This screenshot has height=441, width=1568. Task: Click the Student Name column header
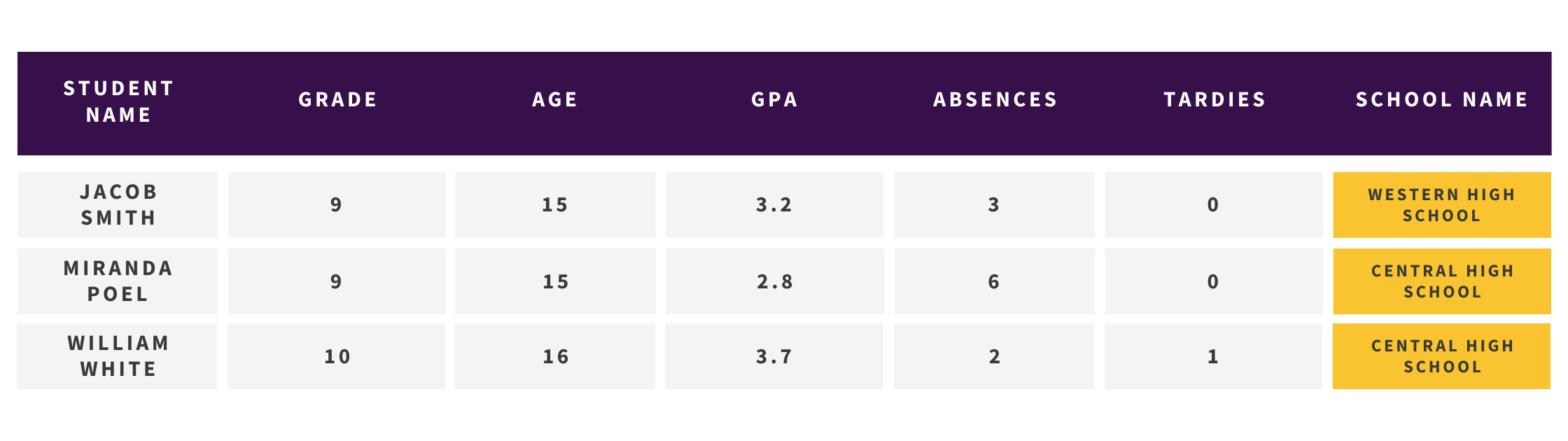[x=118, y=101]
